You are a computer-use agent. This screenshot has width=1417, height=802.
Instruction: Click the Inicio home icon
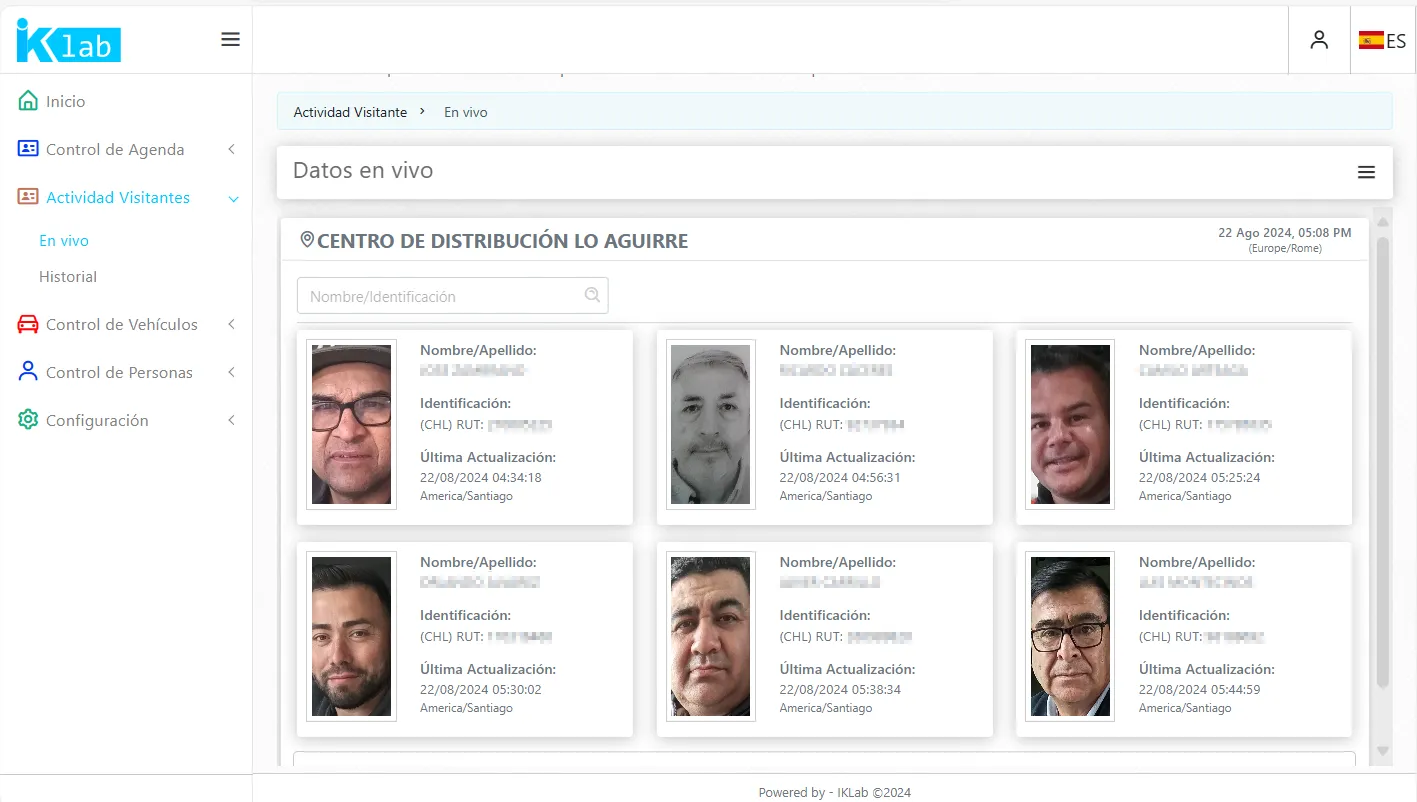point(28,101)
